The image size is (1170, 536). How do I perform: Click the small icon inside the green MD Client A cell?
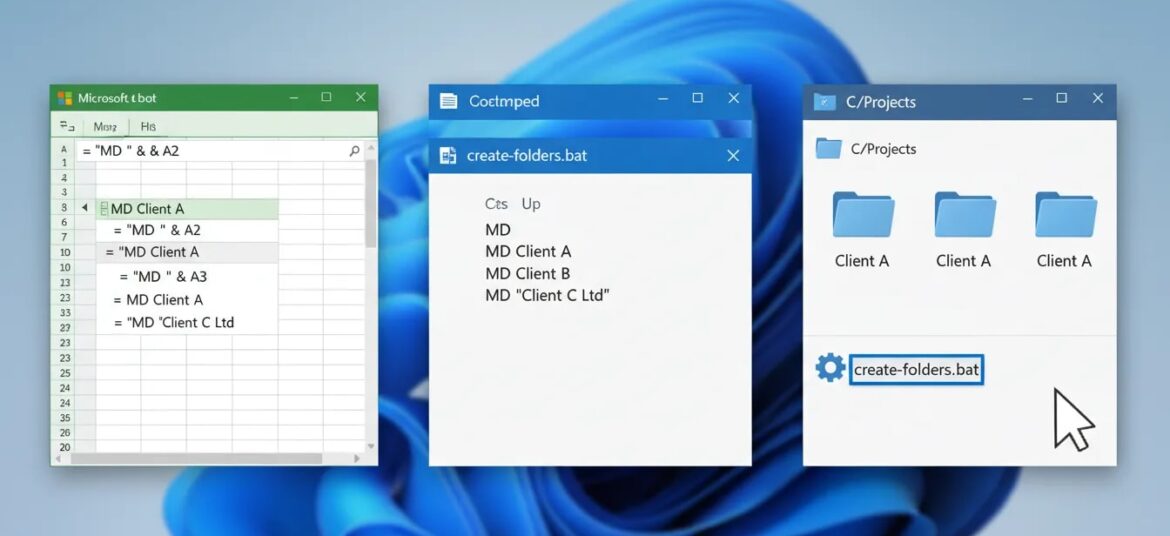point(104,208)
